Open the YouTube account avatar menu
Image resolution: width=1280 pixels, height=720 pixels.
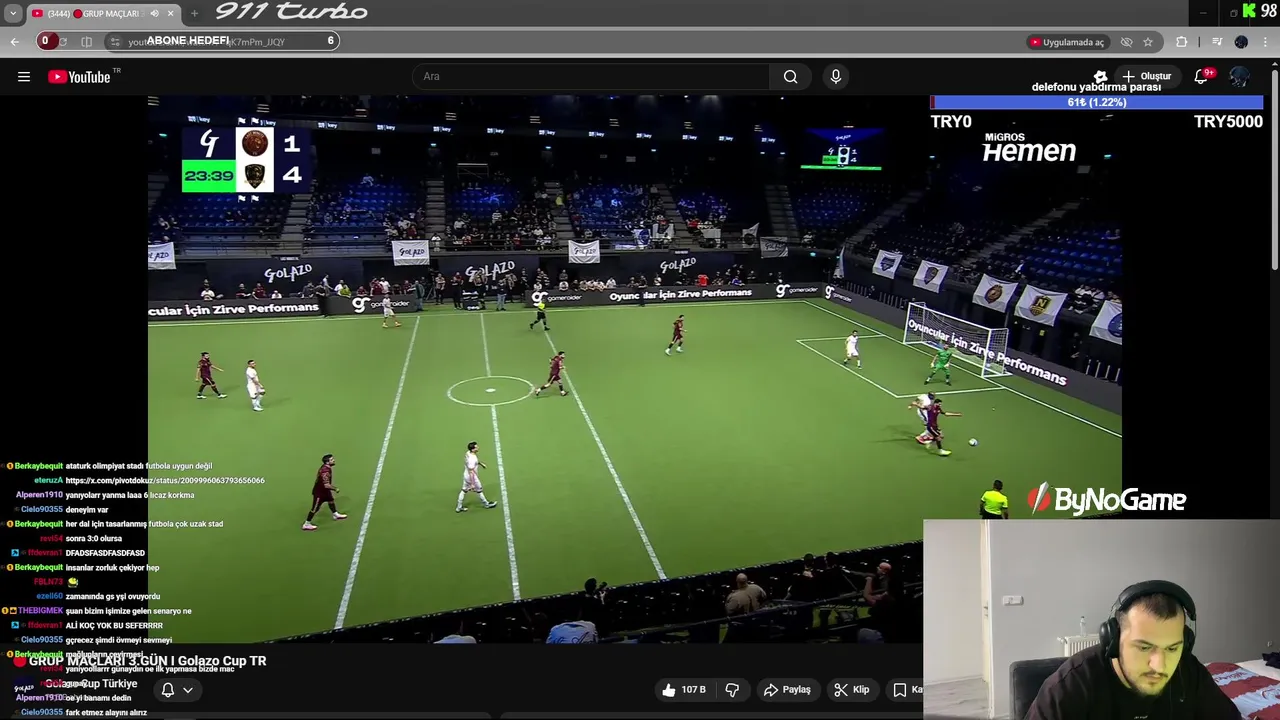tap(1239, 77)
